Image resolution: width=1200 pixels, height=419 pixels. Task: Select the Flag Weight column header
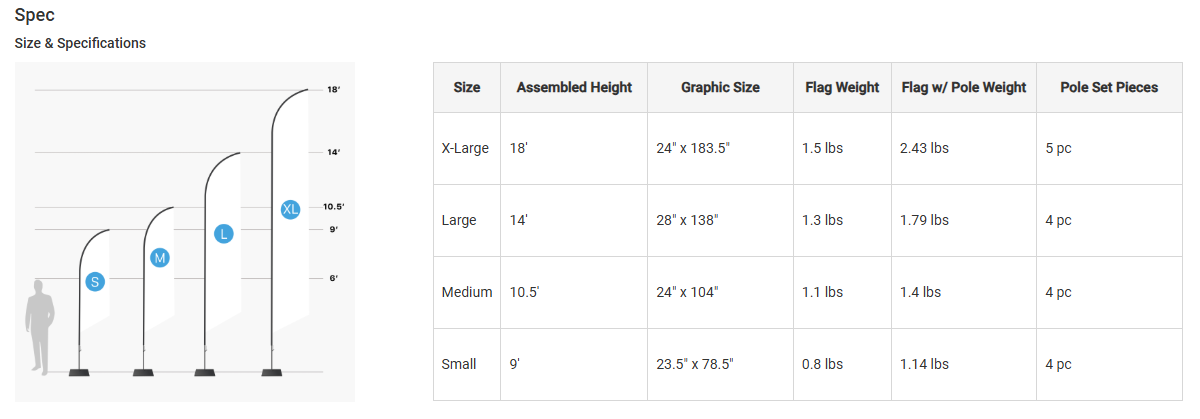pos(842,88)
